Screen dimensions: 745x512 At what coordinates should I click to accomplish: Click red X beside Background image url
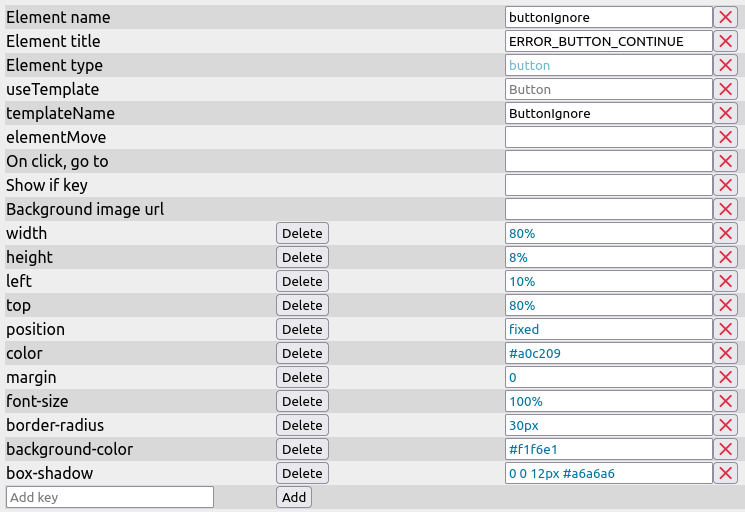point(726,209)
